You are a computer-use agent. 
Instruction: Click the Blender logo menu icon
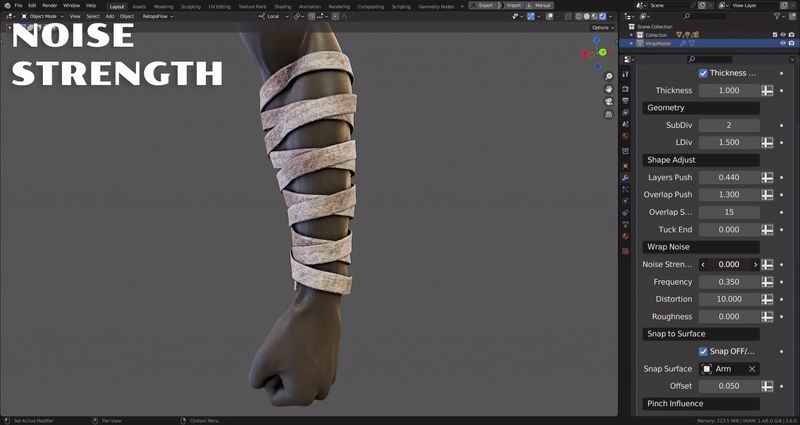point(7,6)
